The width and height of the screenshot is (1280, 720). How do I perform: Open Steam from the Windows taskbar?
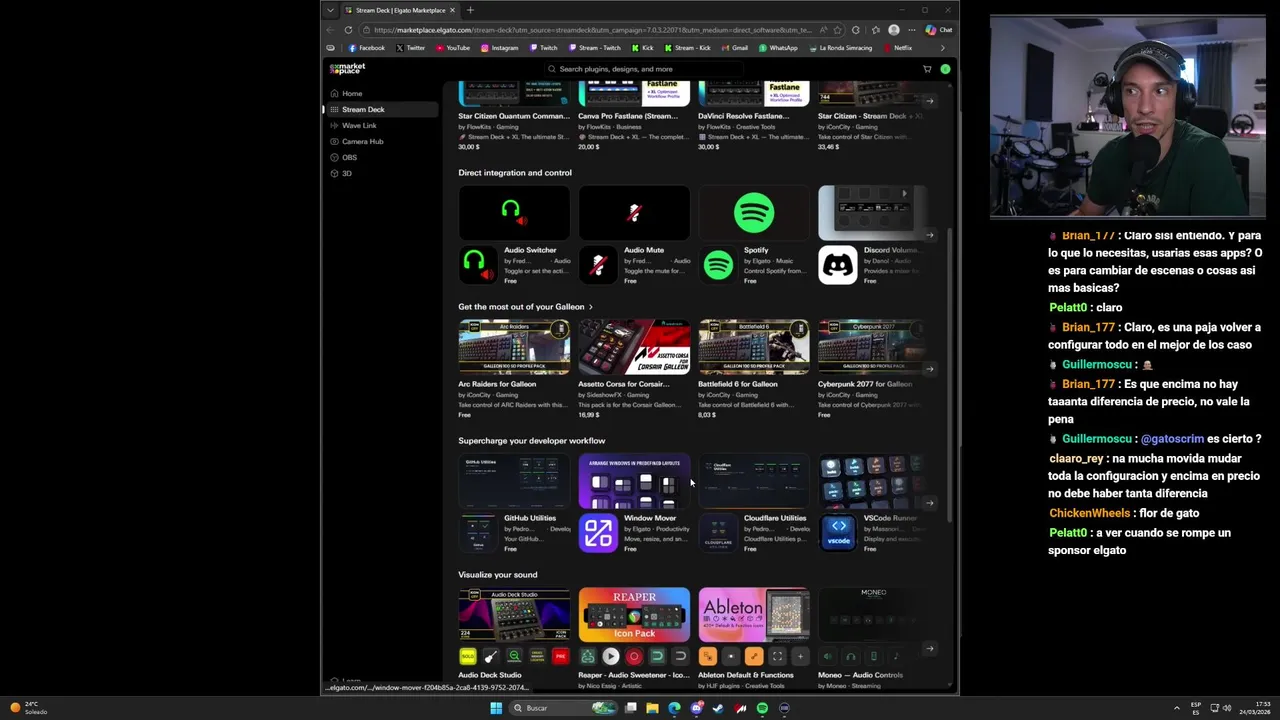(x=718, y=708)
